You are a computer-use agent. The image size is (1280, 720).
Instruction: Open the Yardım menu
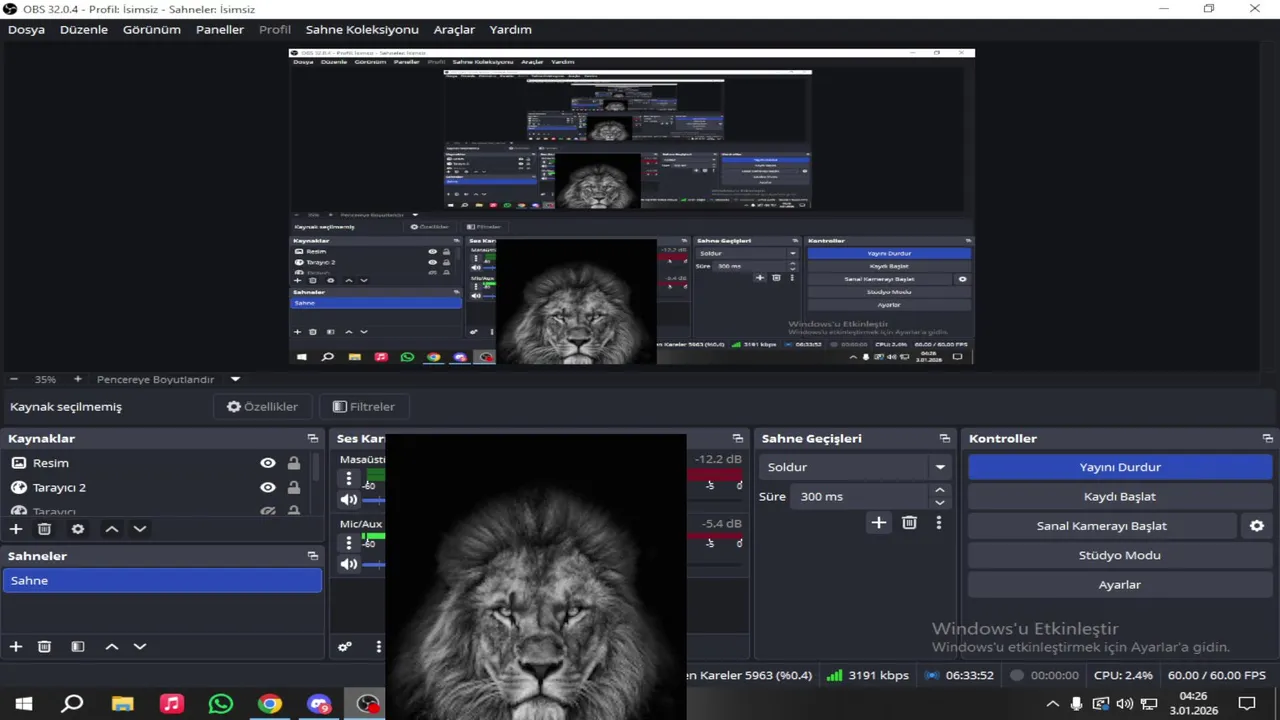pos(510,30)
